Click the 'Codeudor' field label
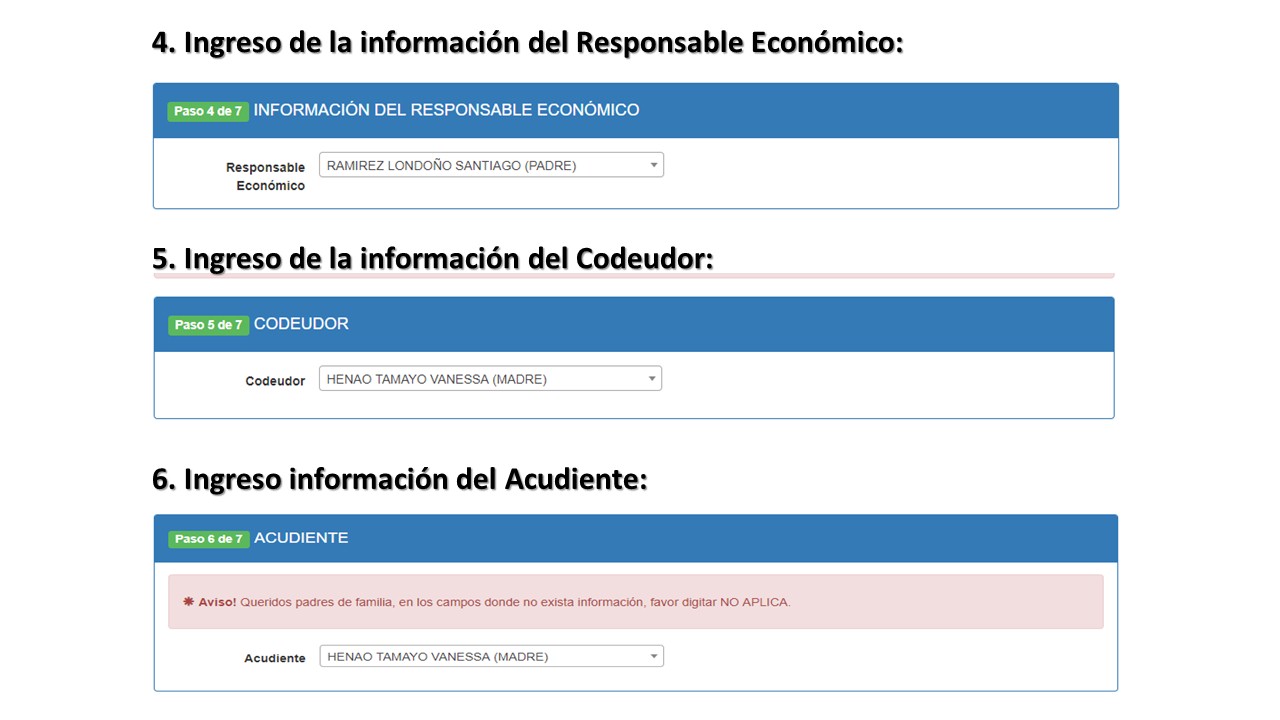1280x720 pixels. (x=275, y=381)
